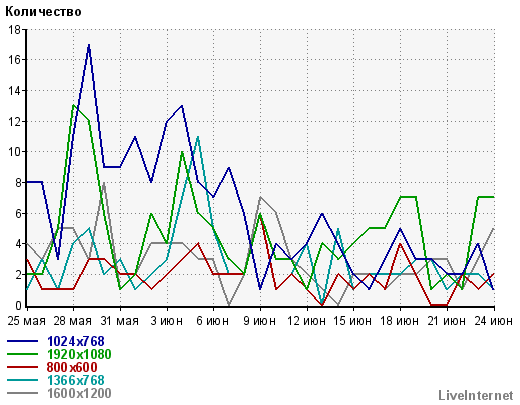
Task: Click the blue line's peak at 17
Action: 89,45
